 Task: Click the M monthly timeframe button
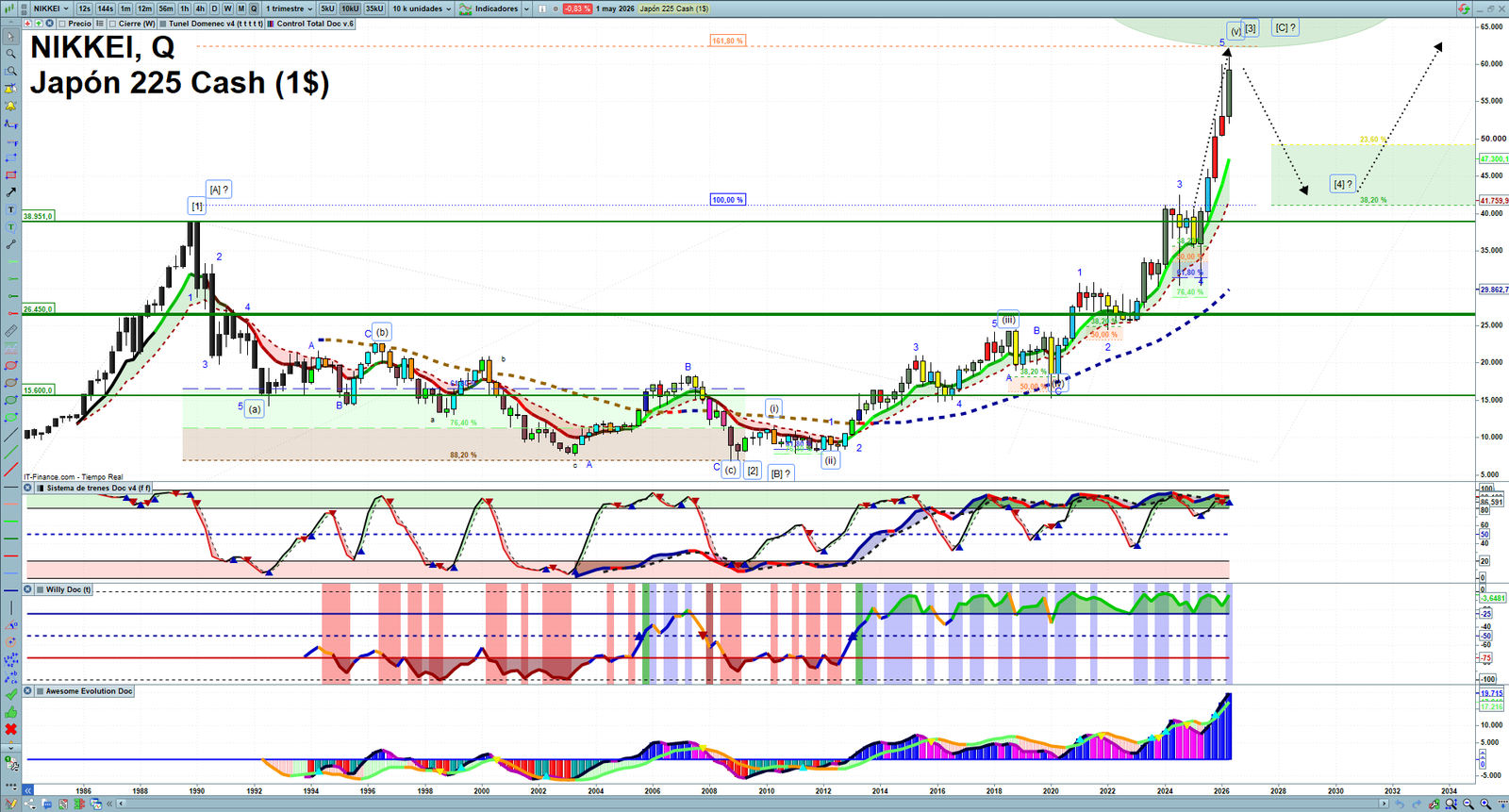click(x=240, y=8)
